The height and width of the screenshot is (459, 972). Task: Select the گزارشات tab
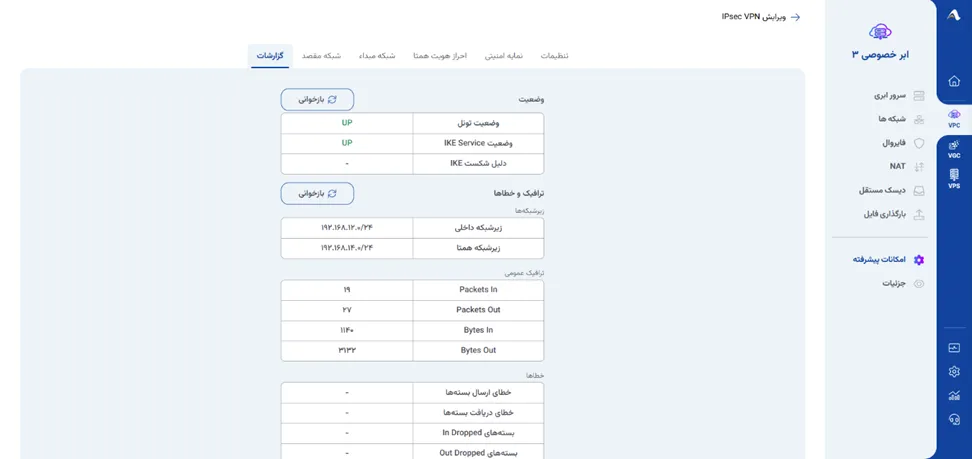pyautogui.click(x=270, y=56)
